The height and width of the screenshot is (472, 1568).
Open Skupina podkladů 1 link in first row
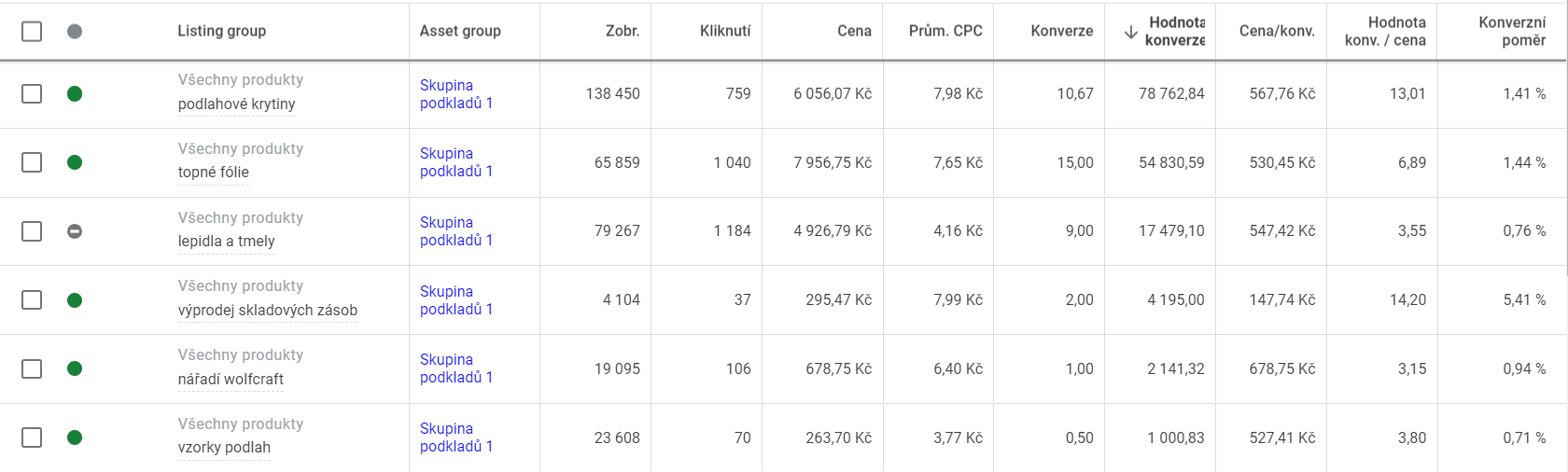click(x=456, y=94)
